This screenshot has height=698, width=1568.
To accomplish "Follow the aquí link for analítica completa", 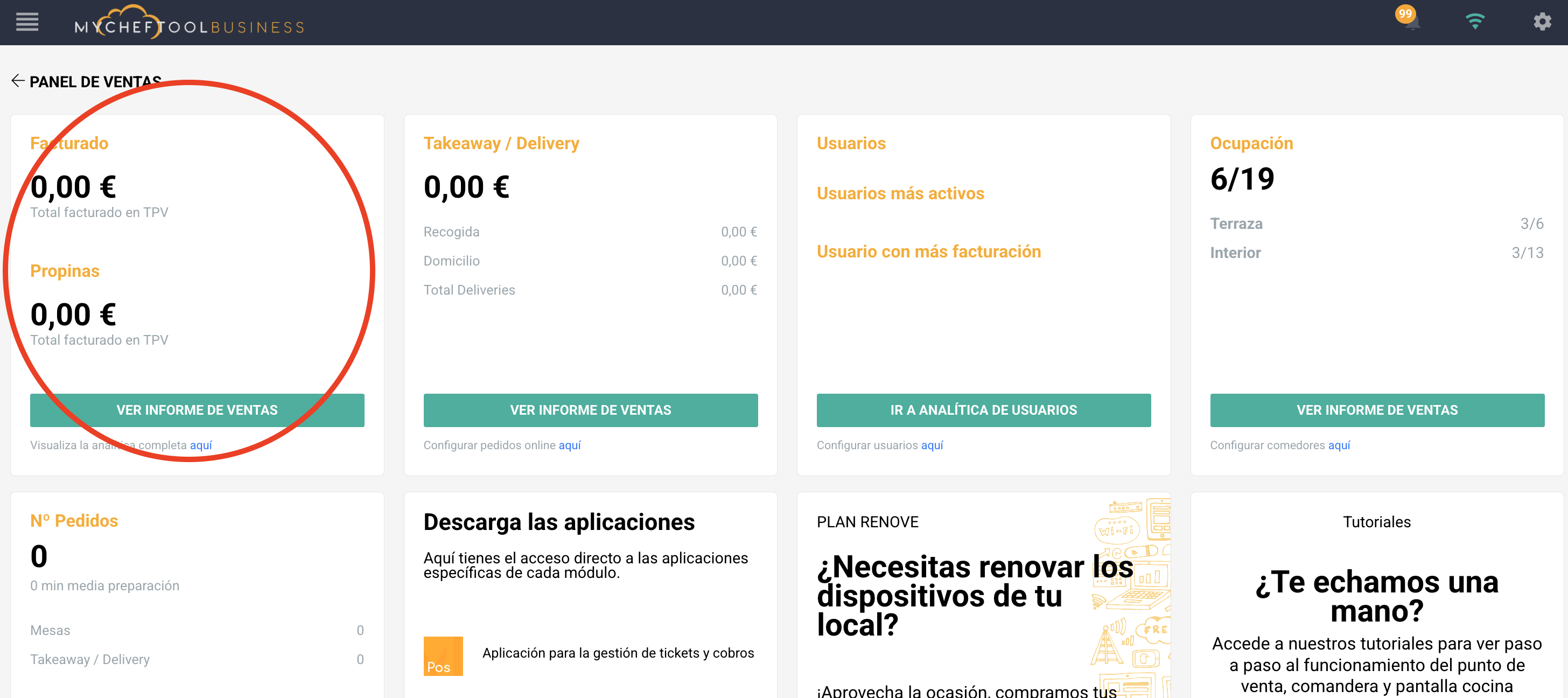I will [x=201, y=445].
